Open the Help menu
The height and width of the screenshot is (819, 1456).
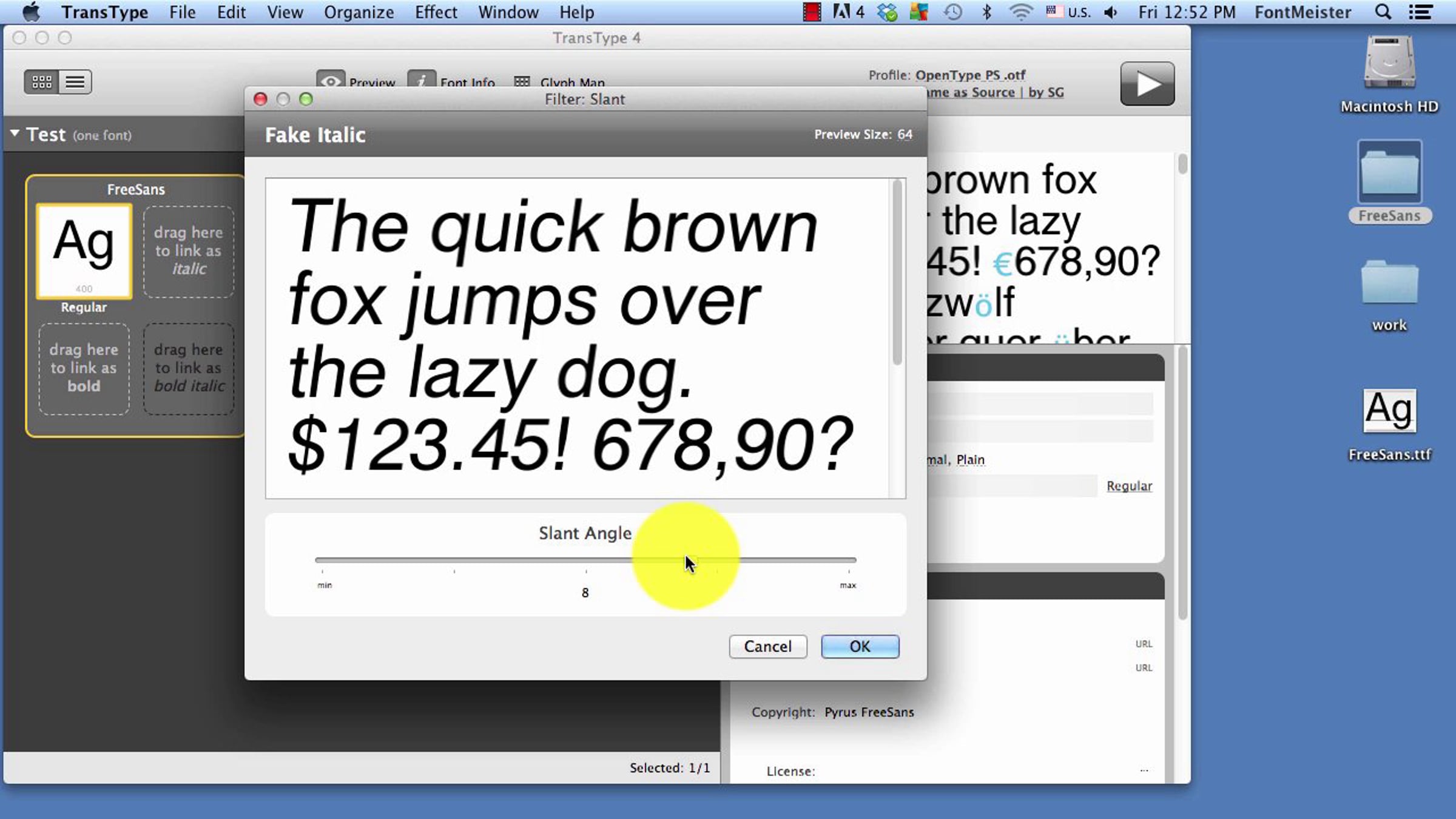pyautogui.click(x=576, y=12)
